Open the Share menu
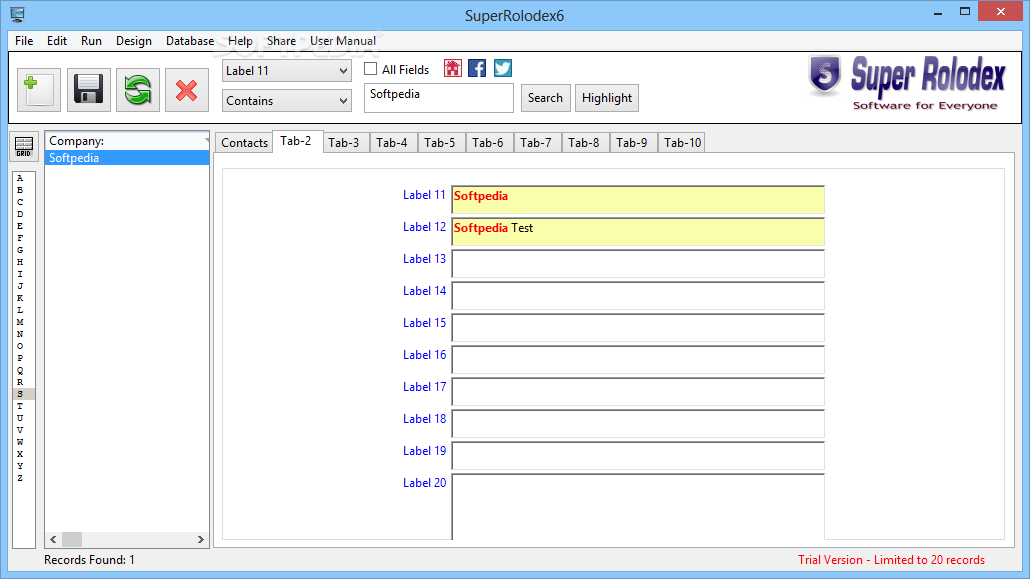 (x=281, y=41)
